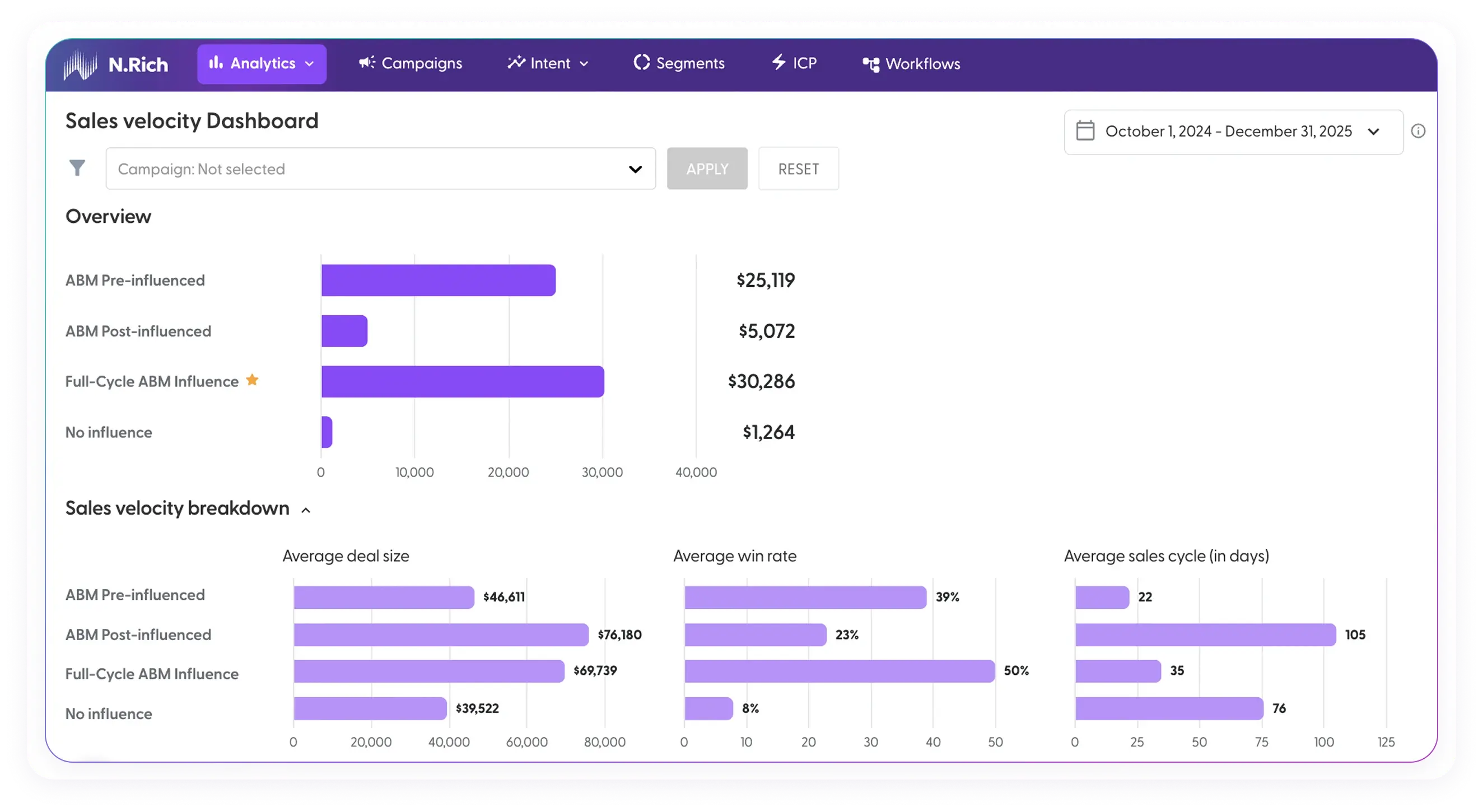
Task: Click the filter funnel icon
Action: [x=77, y=168]
